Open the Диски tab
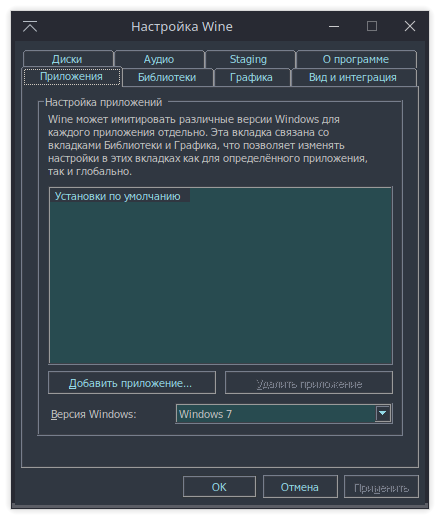 (68, 59)
